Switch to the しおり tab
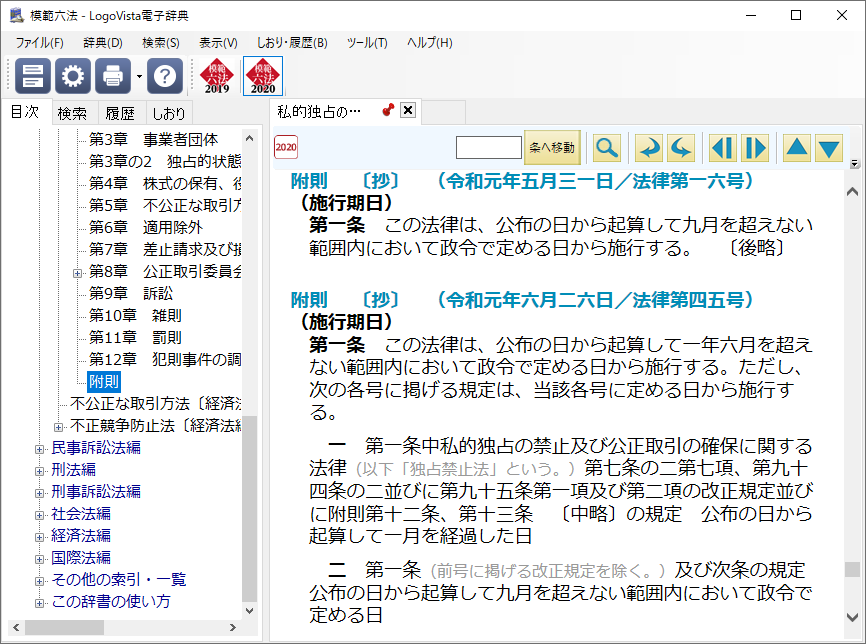 point(169,113)
